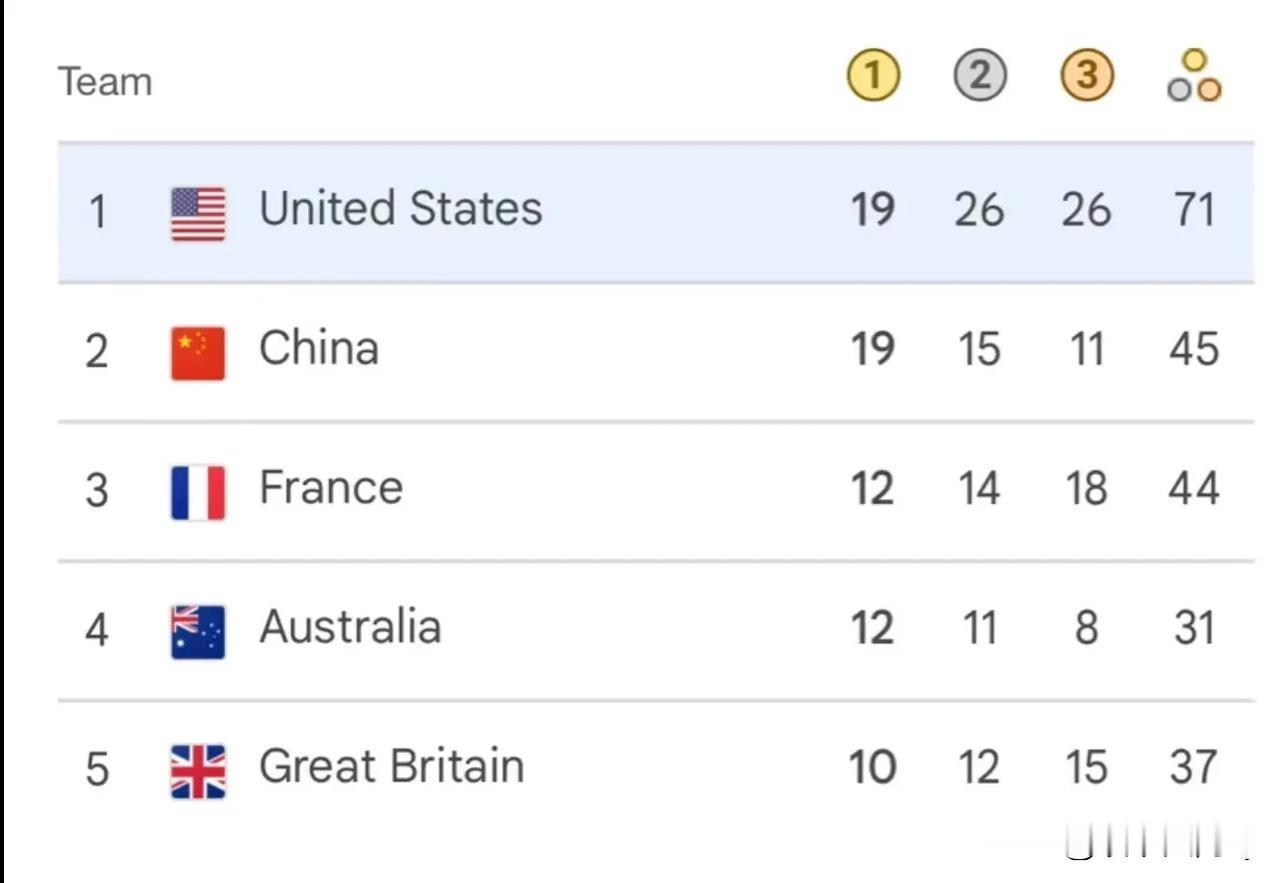Click the France flag icon
The width and height of the screenshot is (1280, 883).
click(x=198, y=492)
